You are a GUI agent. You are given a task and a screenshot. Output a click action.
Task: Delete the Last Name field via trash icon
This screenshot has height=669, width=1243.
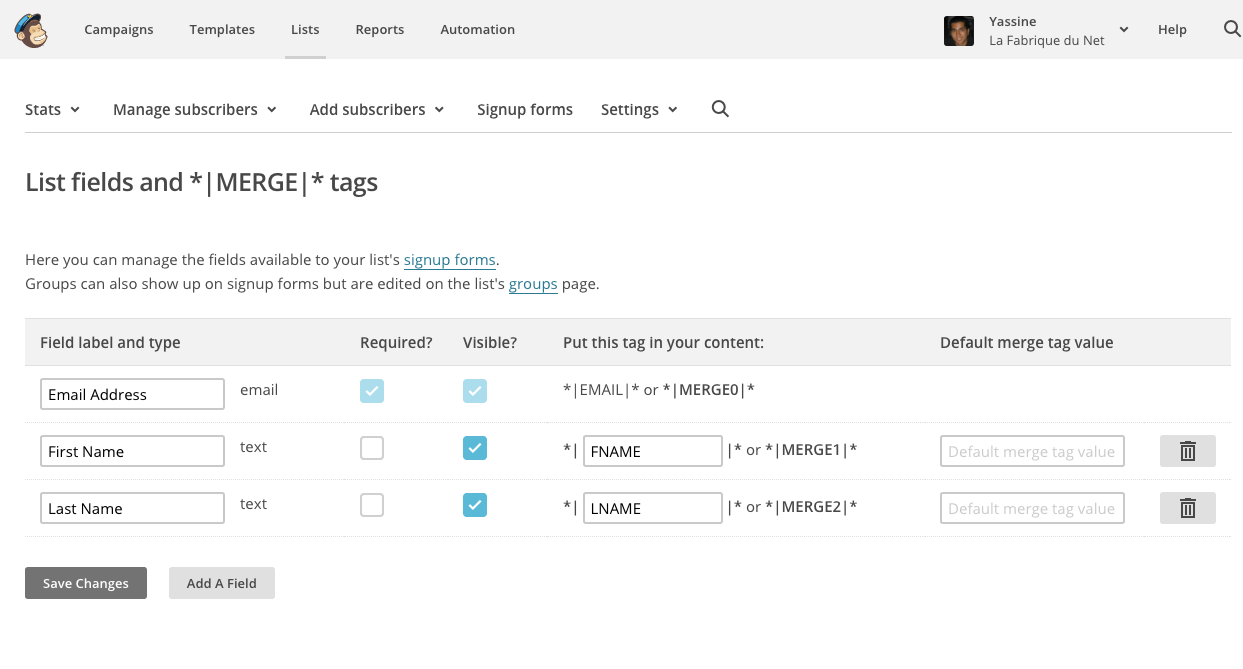coord(1187,508)
